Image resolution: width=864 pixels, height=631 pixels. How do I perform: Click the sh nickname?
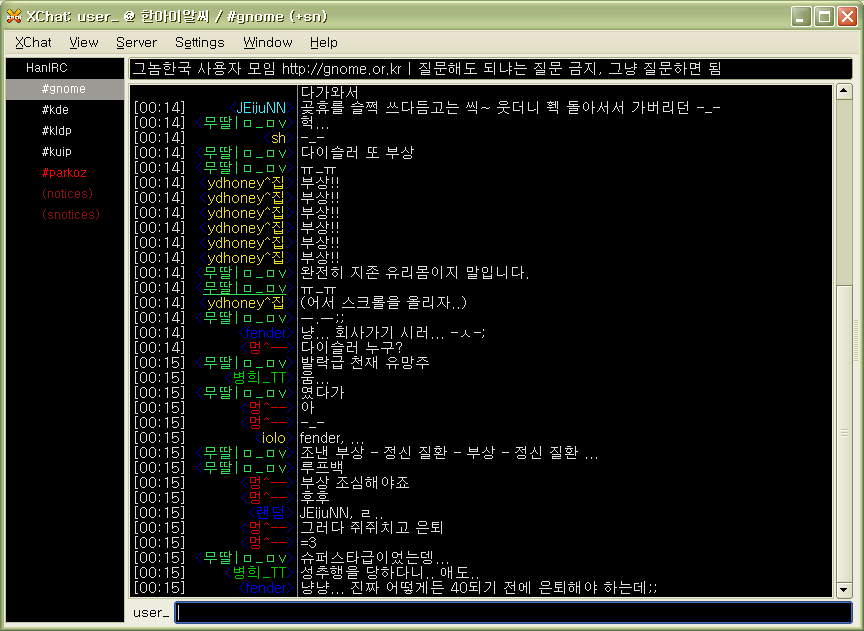point(278,138)
